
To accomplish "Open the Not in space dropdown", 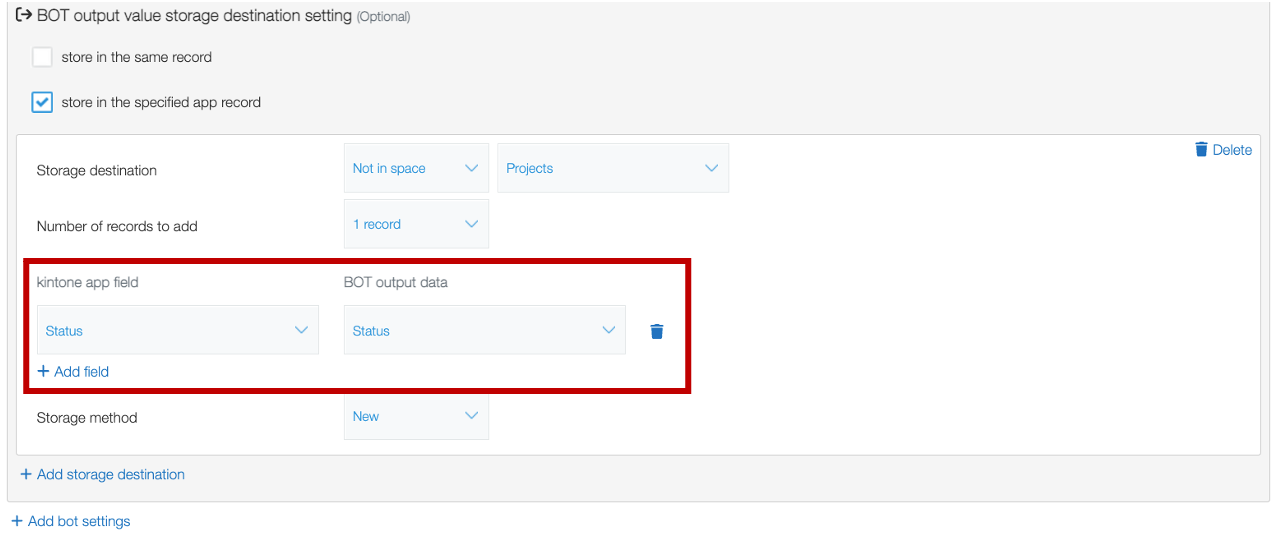I will coord(416,168).
